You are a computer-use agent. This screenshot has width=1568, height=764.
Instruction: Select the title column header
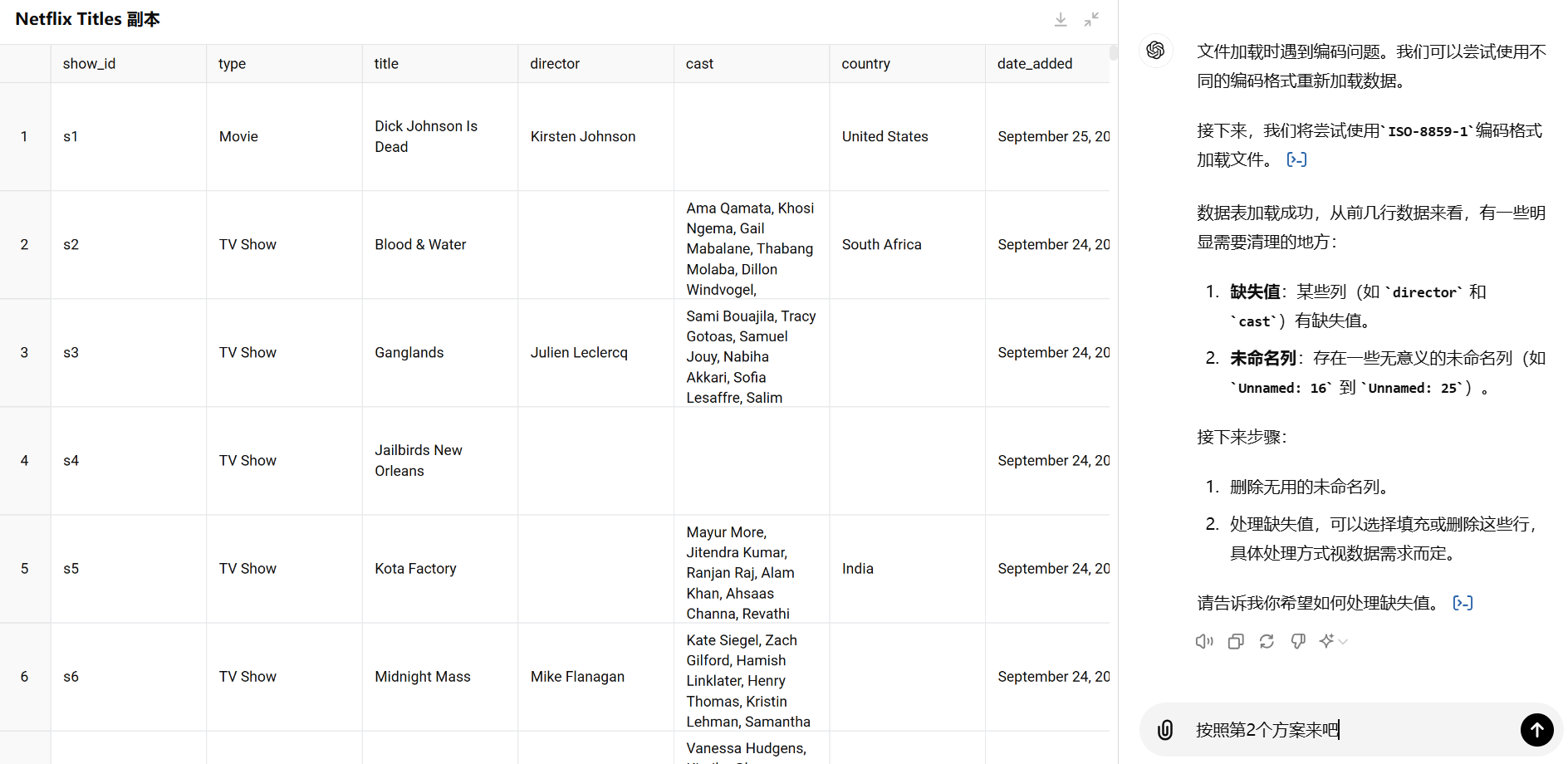coord(386,64)
